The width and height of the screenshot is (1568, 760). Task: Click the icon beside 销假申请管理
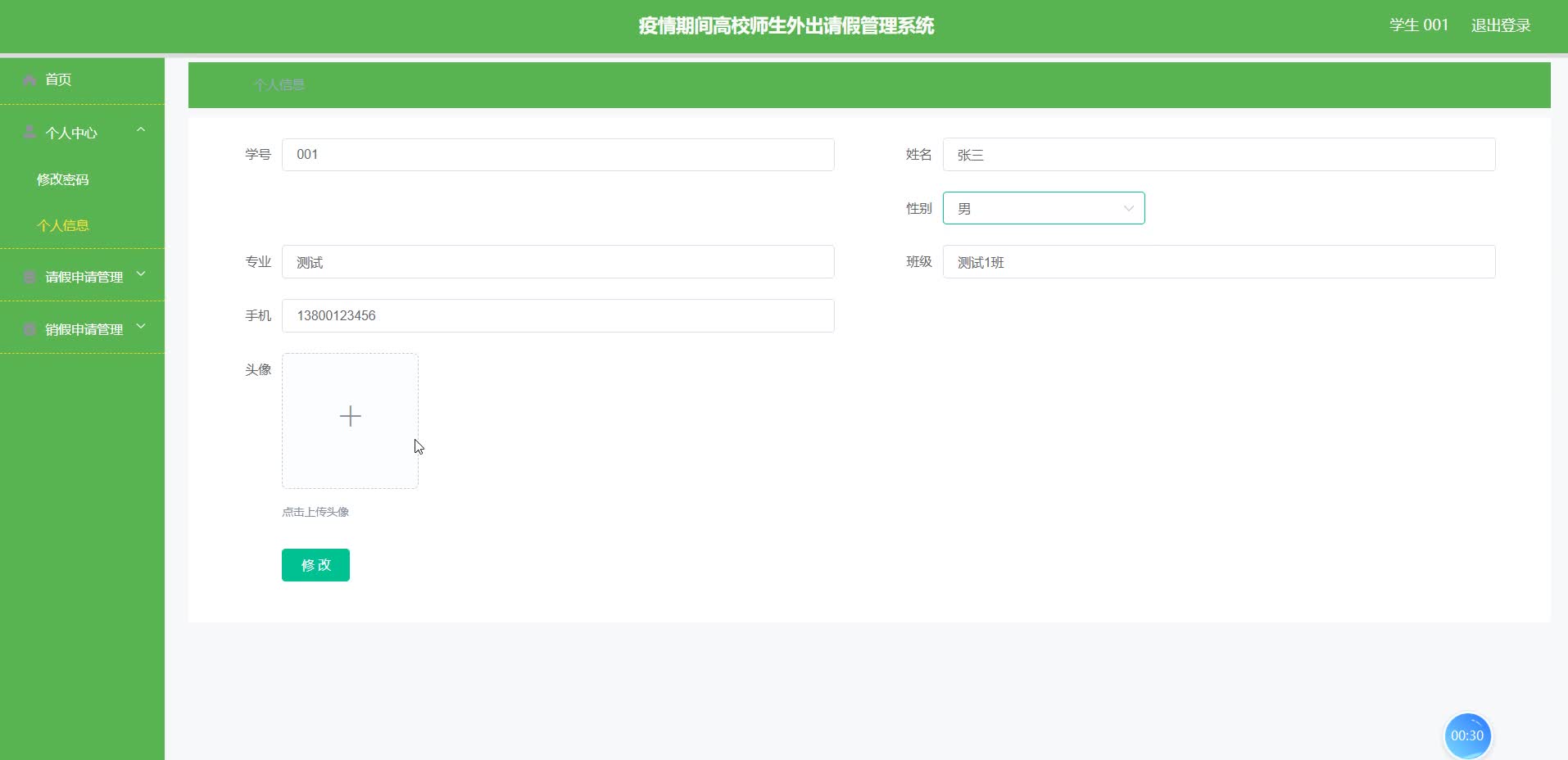tap(30, 329)
